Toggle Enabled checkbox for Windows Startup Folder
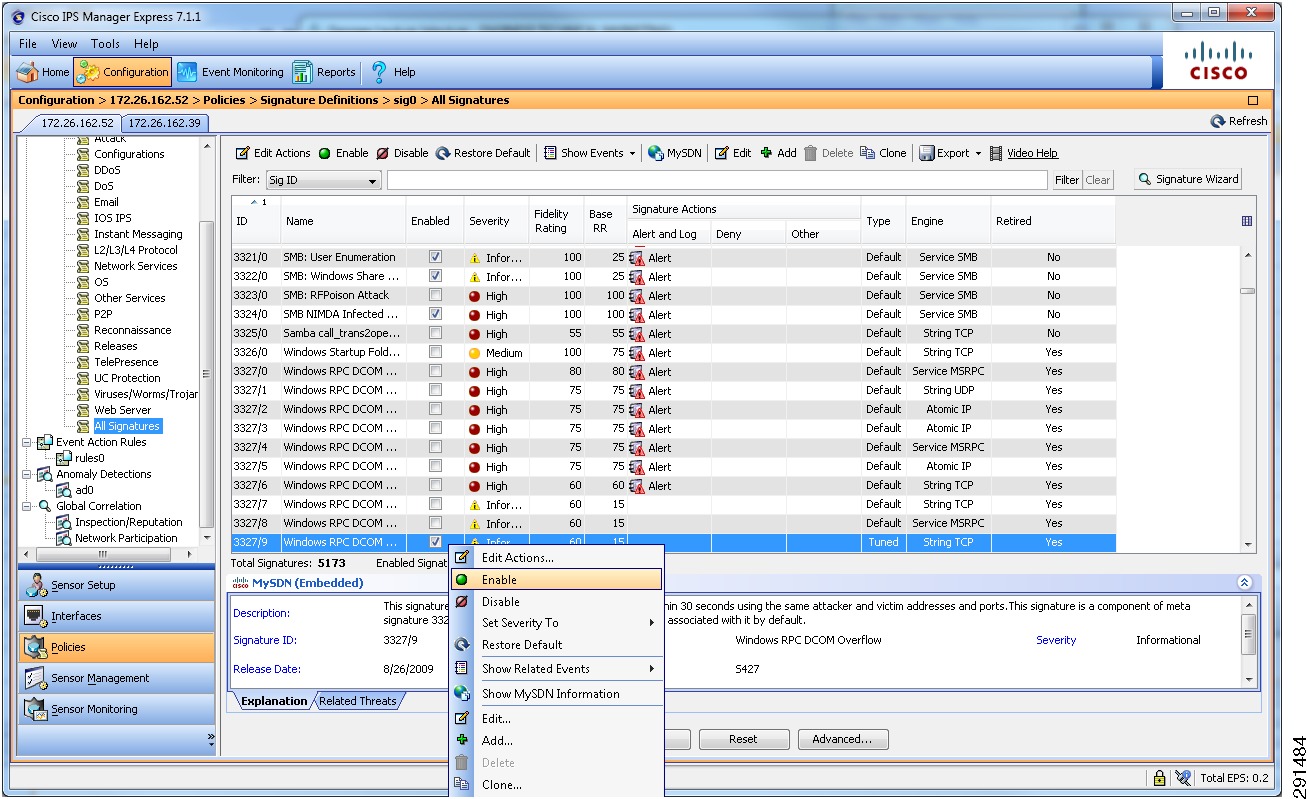 click(x=435, y=352)
